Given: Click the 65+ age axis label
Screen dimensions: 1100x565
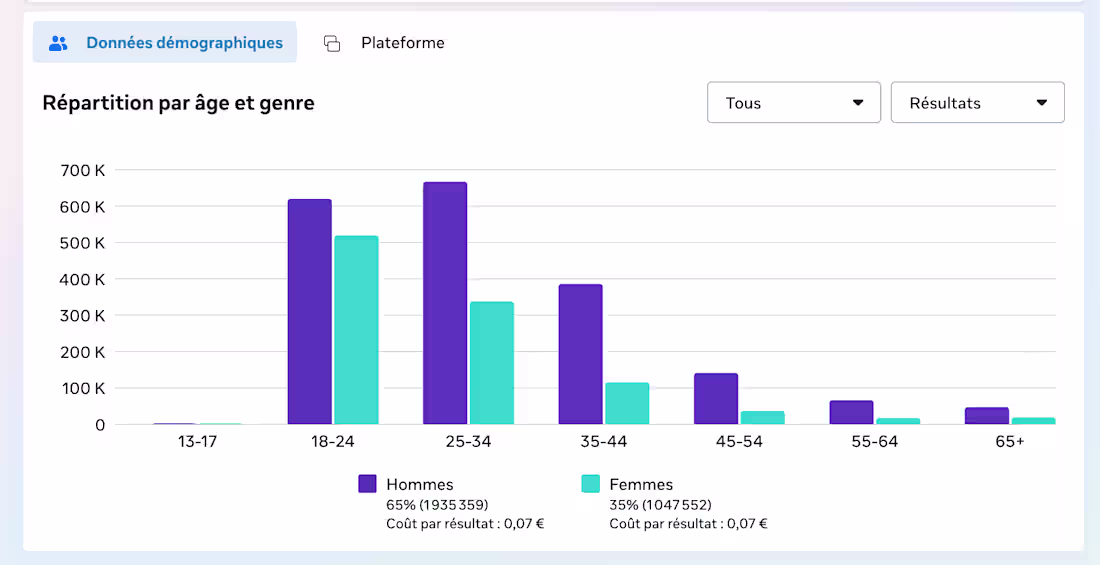Looking at the screenshot, I should click(1010, 442).
